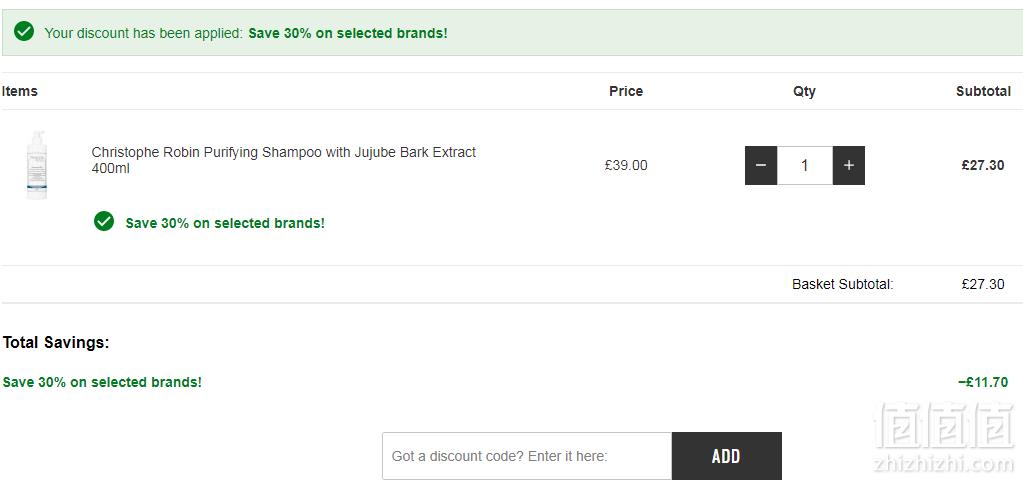Click the £39.00 item price
The image size is (1023, 481).
(626, 165)
